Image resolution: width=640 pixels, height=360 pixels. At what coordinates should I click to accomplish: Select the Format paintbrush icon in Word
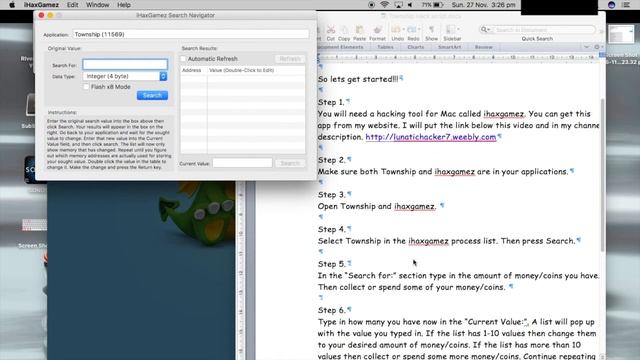[378, 30]
